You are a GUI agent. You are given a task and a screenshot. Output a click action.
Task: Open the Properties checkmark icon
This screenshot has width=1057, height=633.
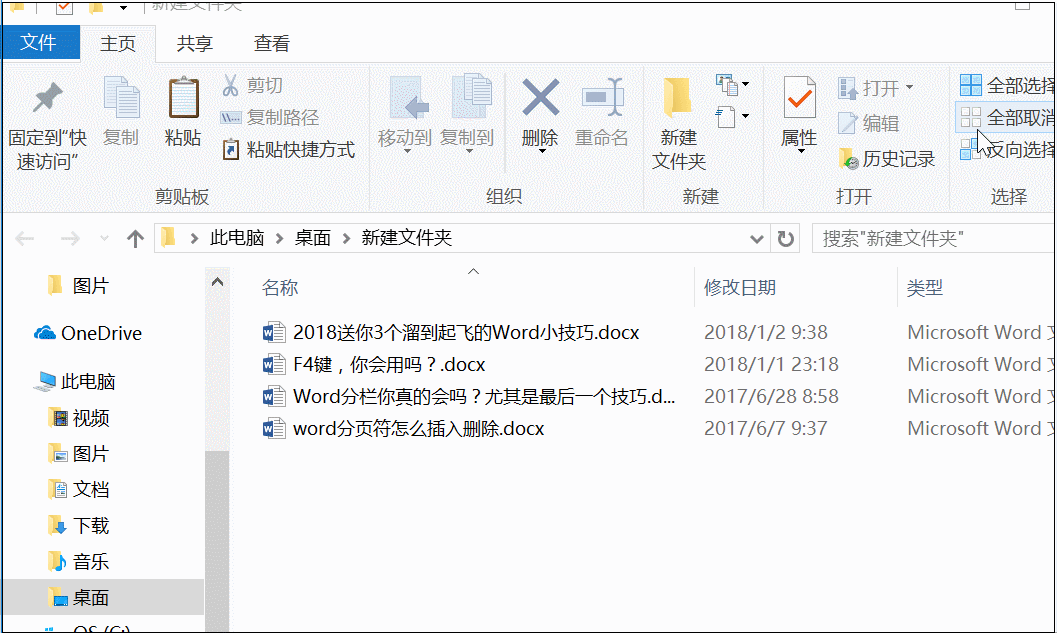[799, 98]
